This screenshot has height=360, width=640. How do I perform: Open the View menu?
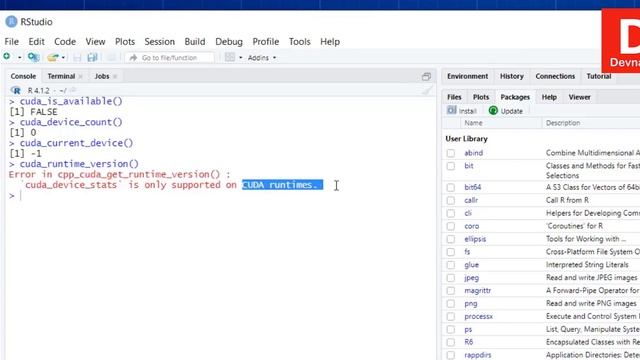click(96, 42)
